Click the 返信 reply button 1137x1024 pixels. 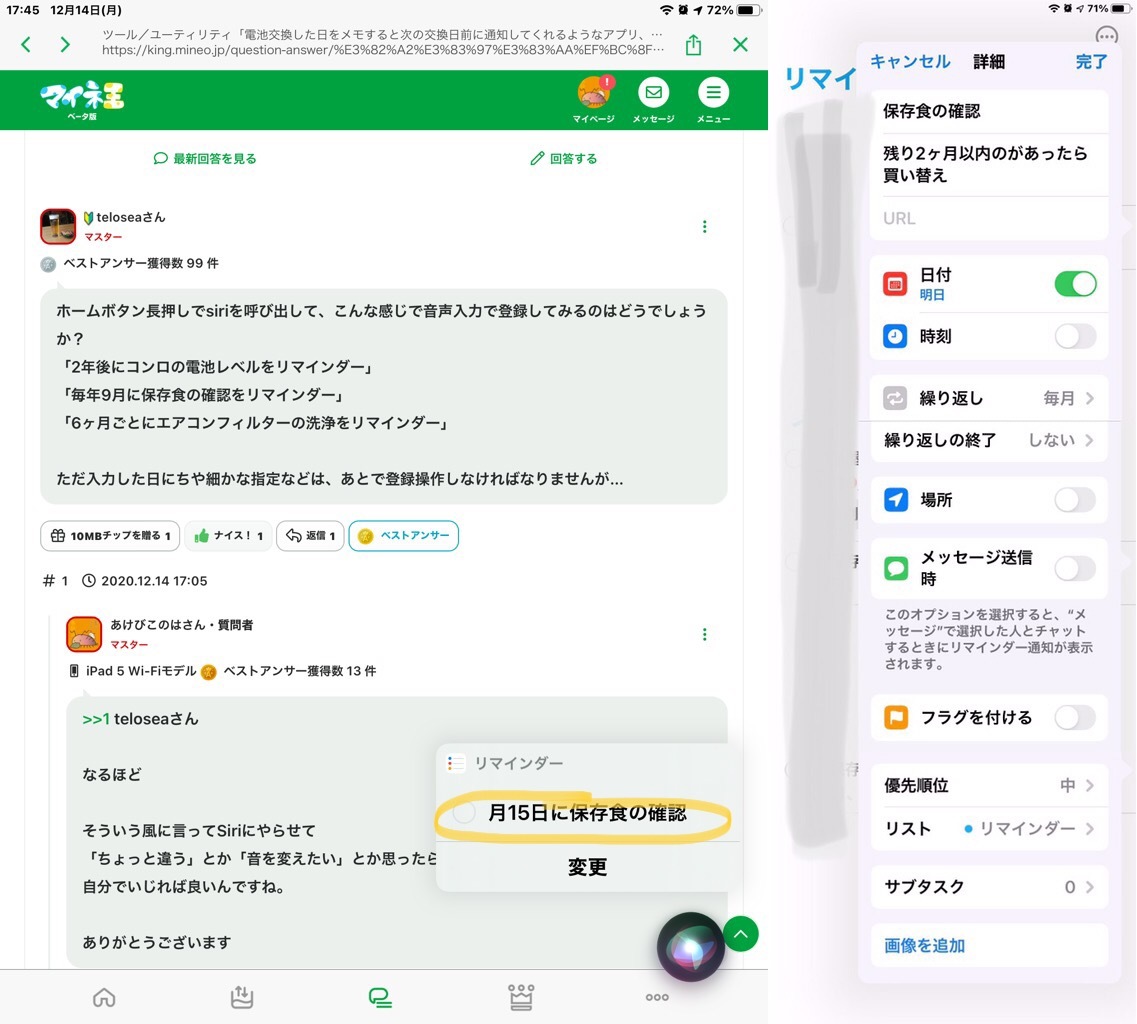(310, 536)
